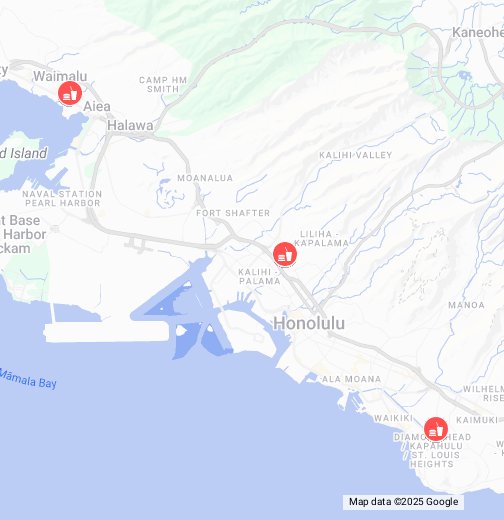
Task: Click the Halawa place label
Action: coord(130,126)
